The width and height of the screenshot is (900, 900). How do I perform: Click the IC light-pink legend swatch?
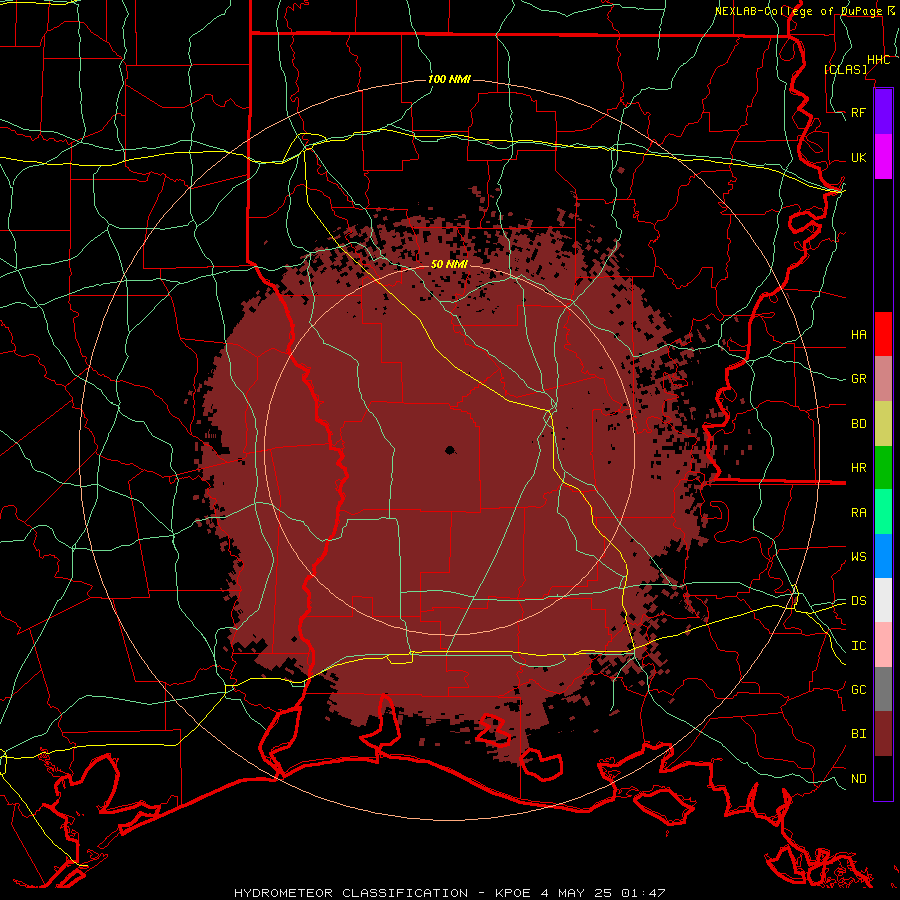coord(883,645)
